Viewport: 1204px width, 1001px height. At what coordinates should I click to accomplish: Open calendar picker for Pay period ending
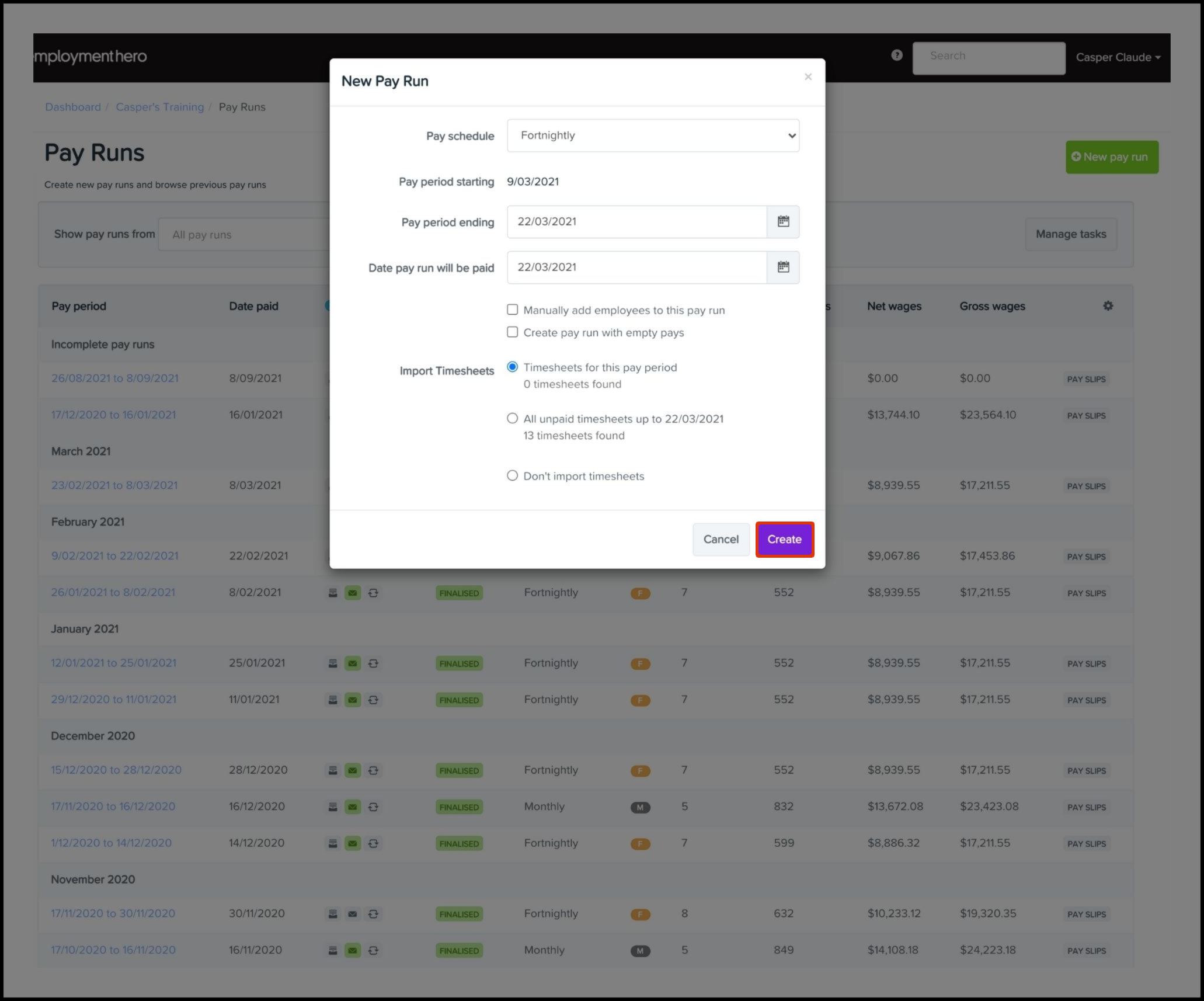pyautogui.click(x=783, y=222)
